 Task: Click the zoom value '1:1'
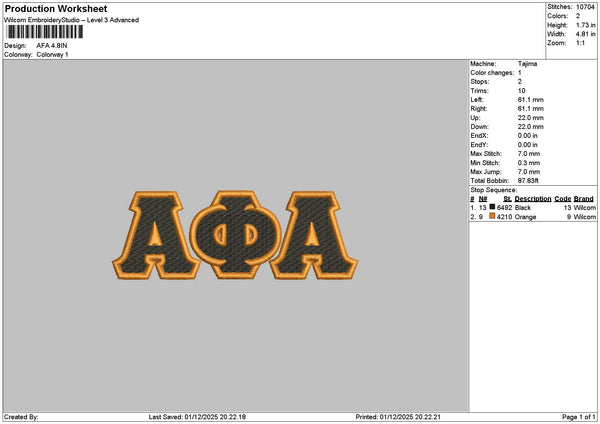[x=580, y=43]
